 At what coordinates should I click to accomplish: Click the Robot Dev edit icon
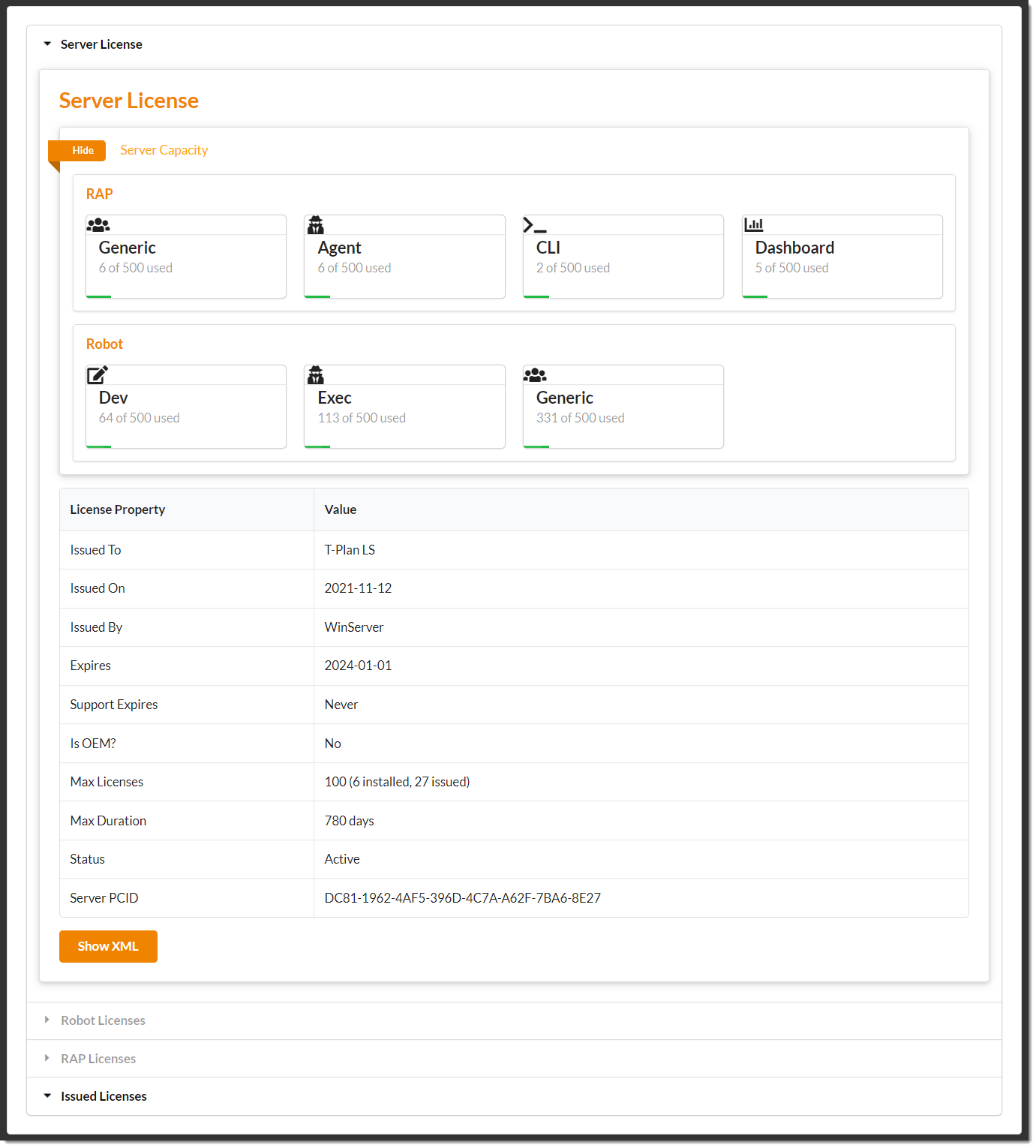click(98, 375)
